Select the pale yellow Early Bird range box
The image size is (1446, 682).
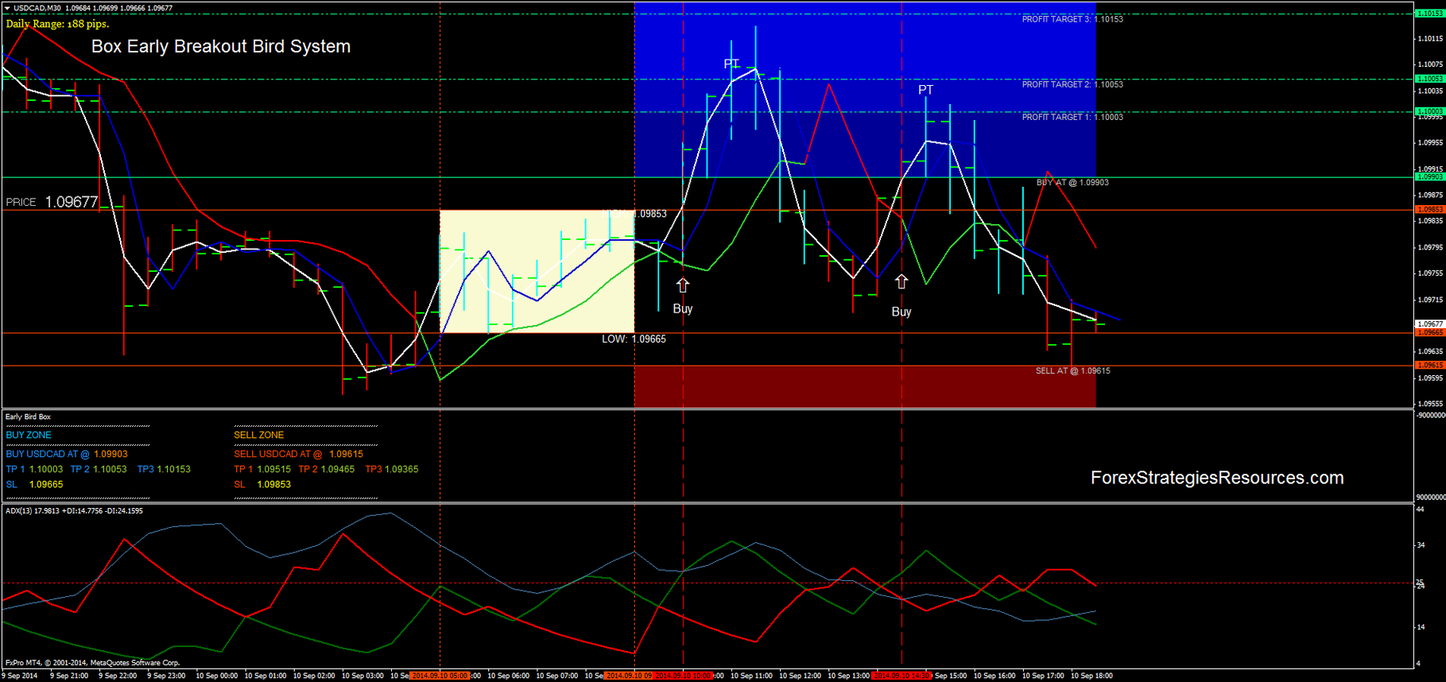pos(537,271)
